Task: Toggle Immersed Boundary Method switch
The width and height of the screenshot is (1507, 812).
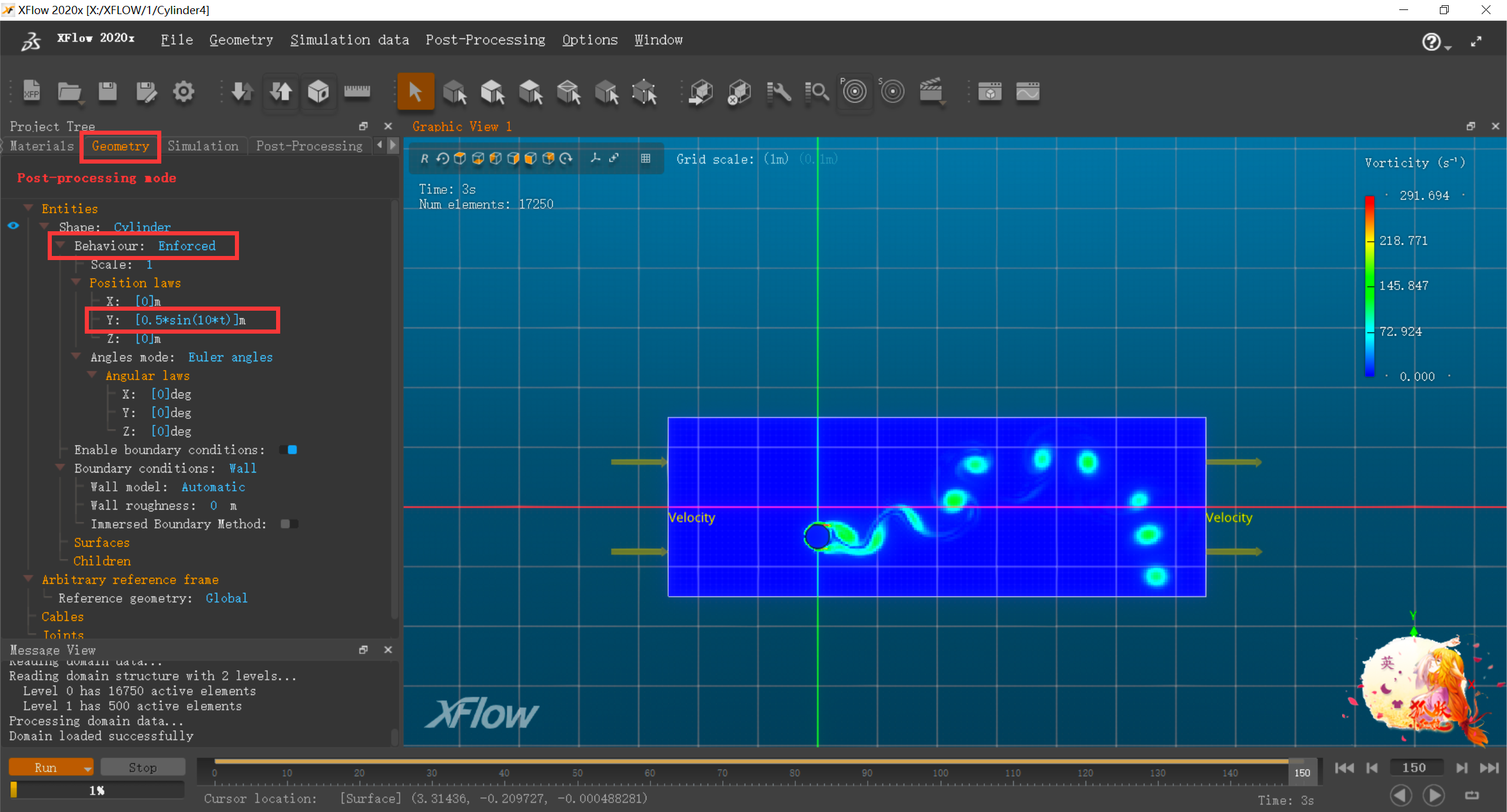Action: 288,524
